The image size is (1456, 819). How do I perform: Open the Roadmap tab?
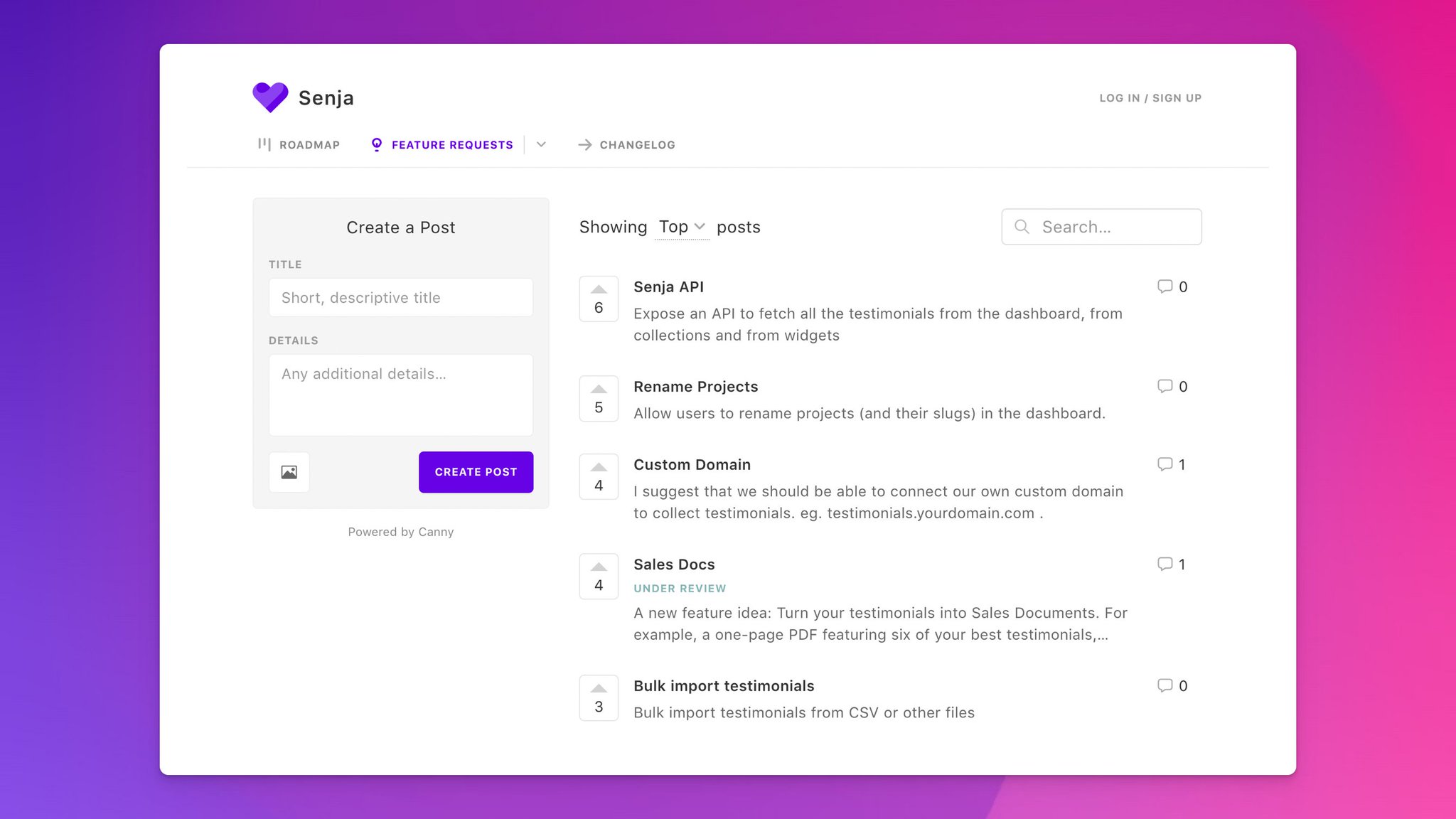[x=299, y=145]
